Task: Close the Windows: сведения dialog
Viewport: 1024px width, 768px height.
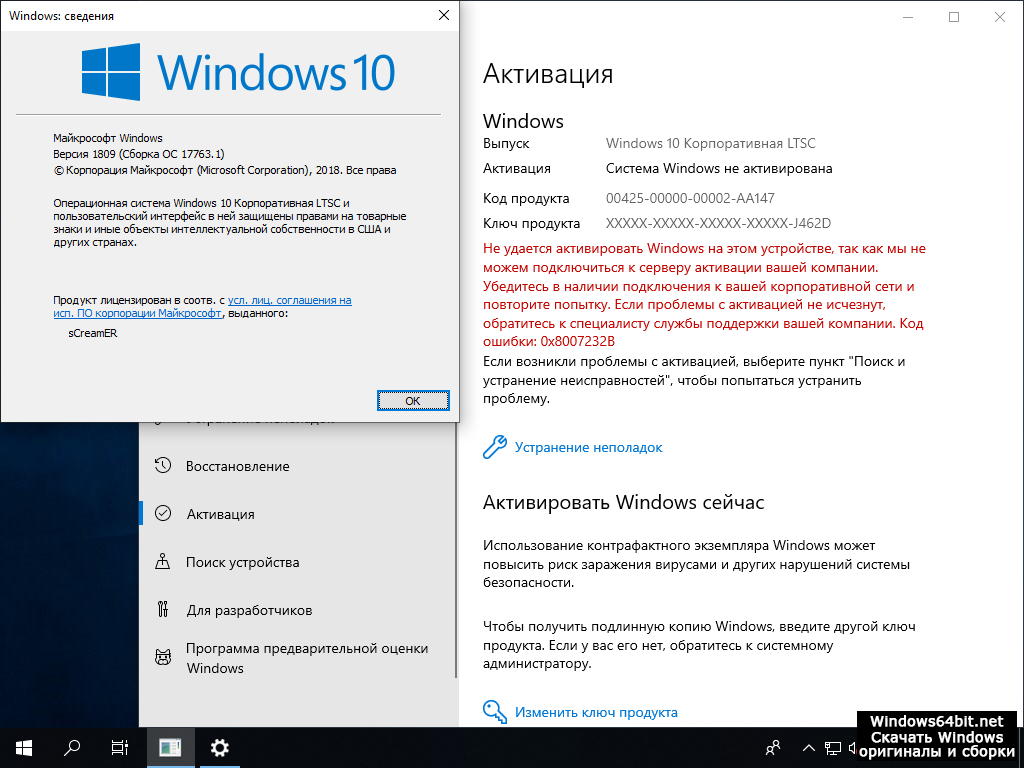Action: coord(443,16)
